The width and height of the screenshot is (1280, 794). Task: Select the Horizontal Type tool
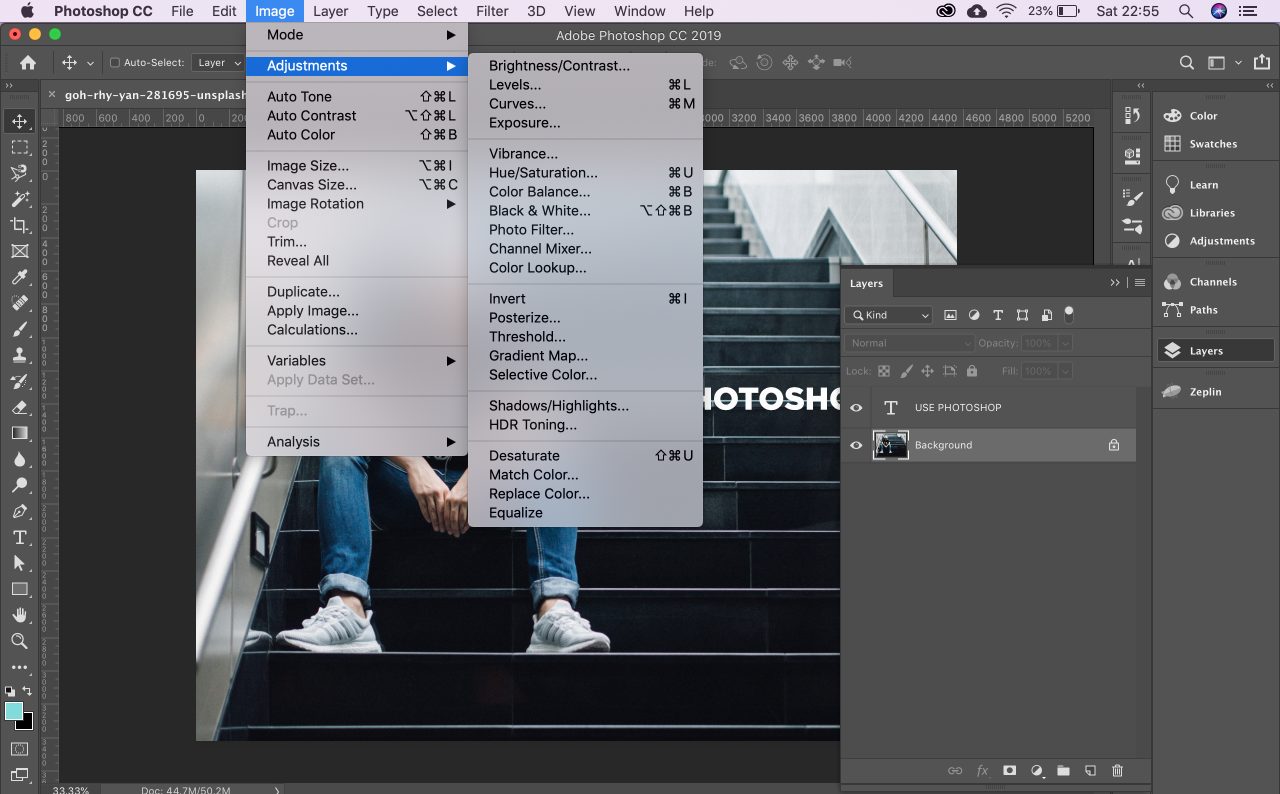click(x=19, y=537)
